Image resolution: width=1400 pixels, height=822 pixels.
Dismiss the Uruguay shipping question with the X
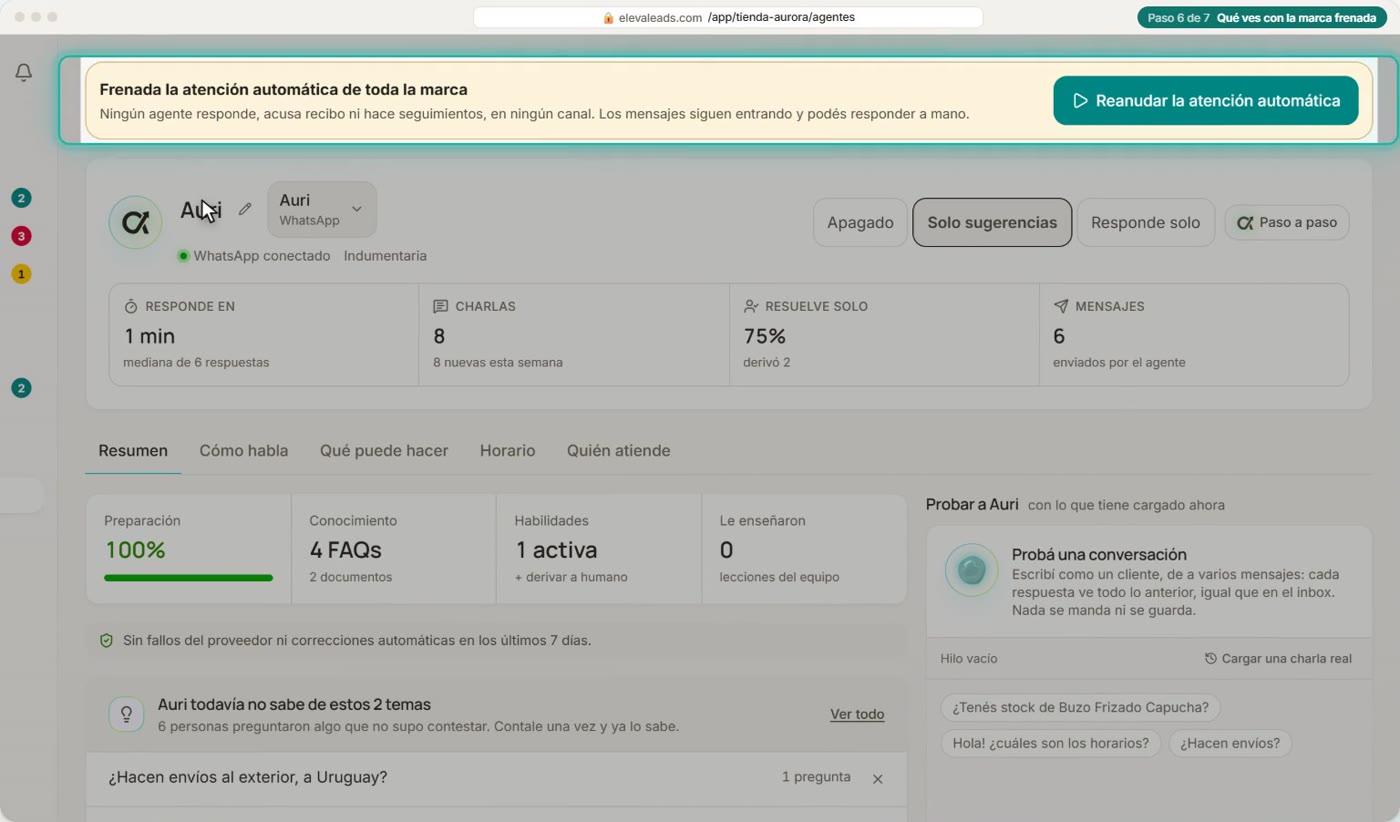[x=877, y=778]
